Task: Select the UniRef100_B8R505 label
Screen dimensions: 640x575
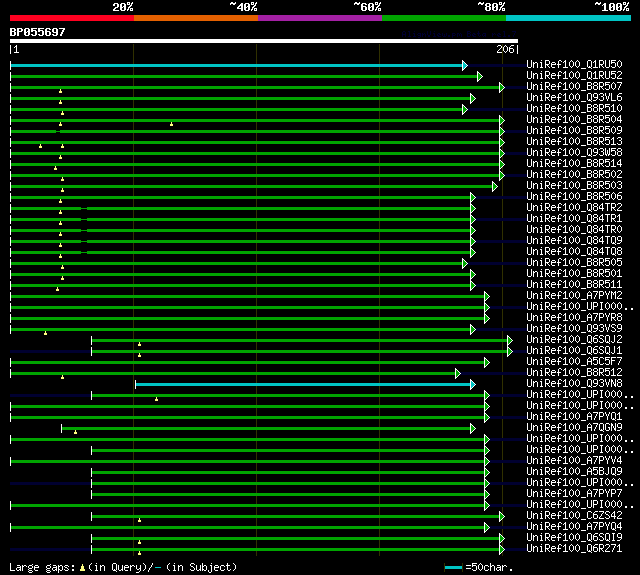Action: pos(574,263)
